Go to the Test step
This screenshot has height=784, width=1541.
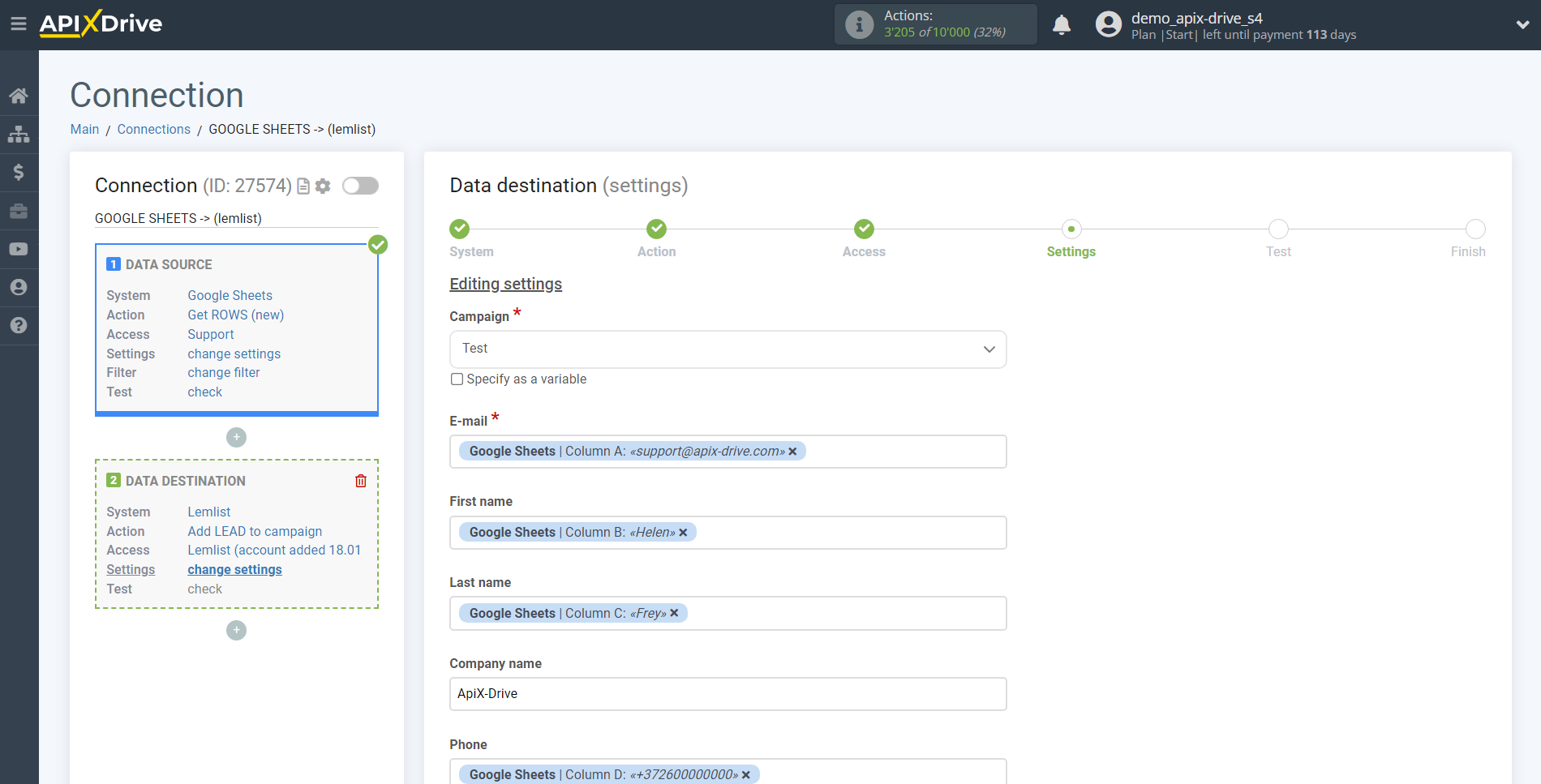pyautogui.click(x=1278, y=229)
